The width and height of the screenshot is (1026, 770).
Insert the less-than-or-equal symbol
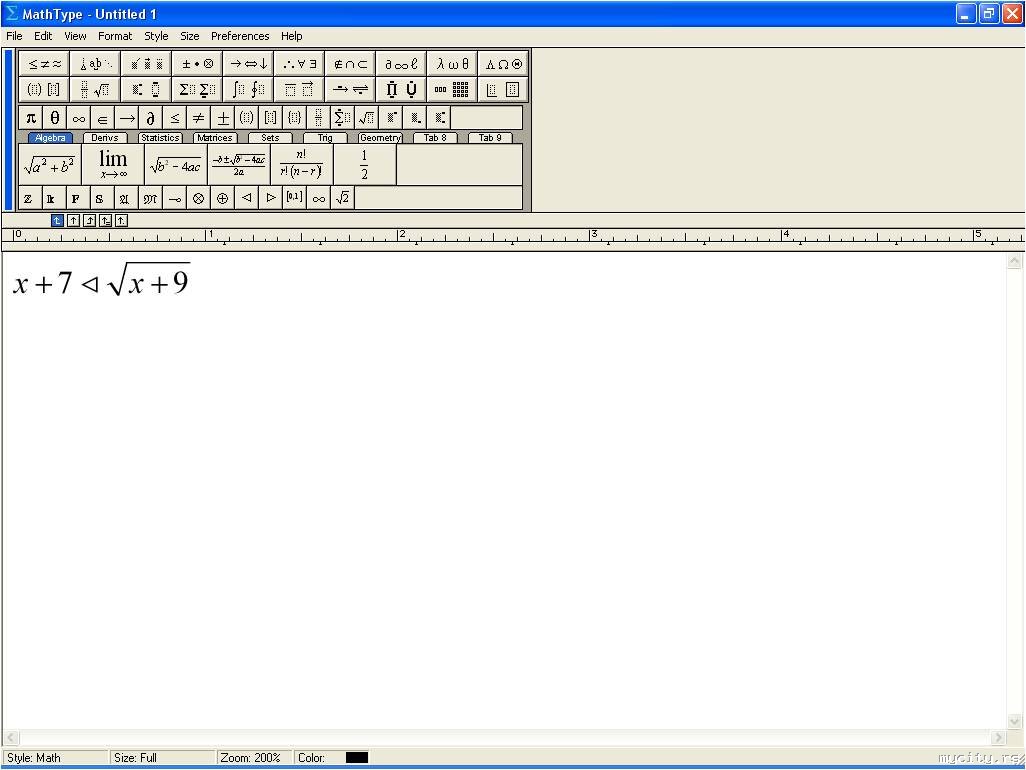click(175, 118)
